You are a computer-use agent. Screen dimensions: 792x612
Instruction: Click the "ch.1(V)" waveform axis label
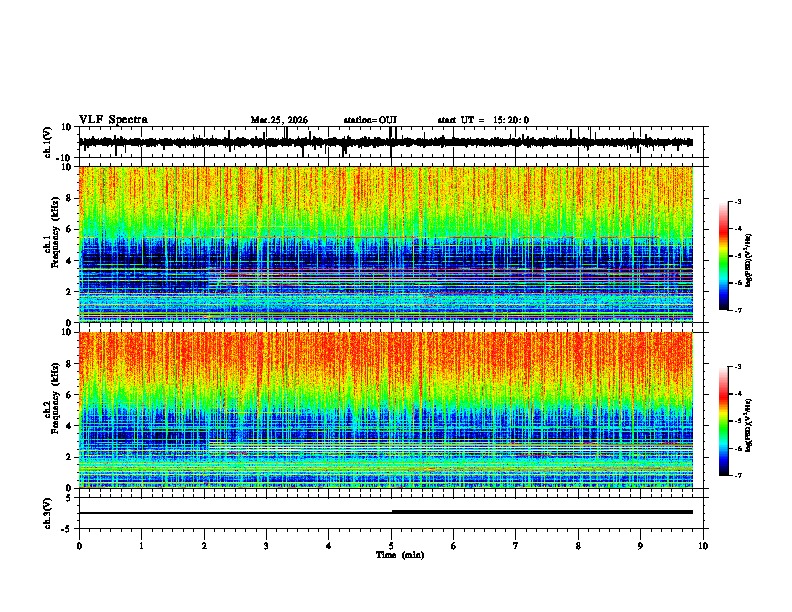48,142
